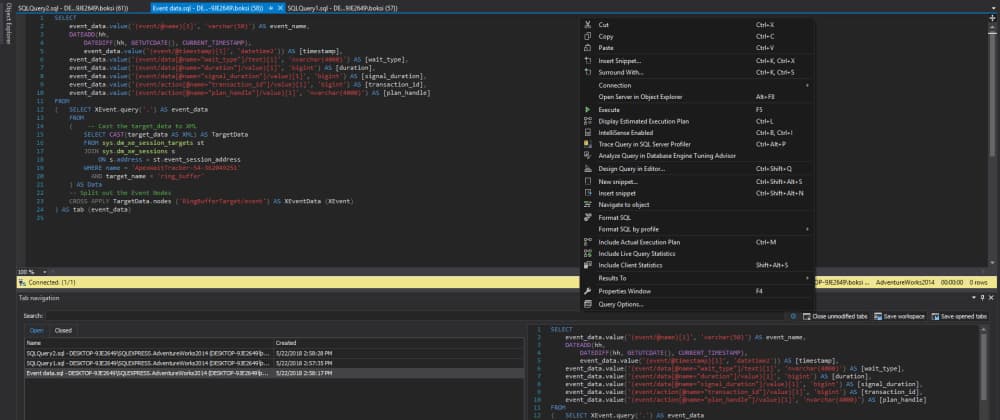Choose Cut from the context menu
Viewport: 1000px width, 420px height.
[x=697, y=24]
